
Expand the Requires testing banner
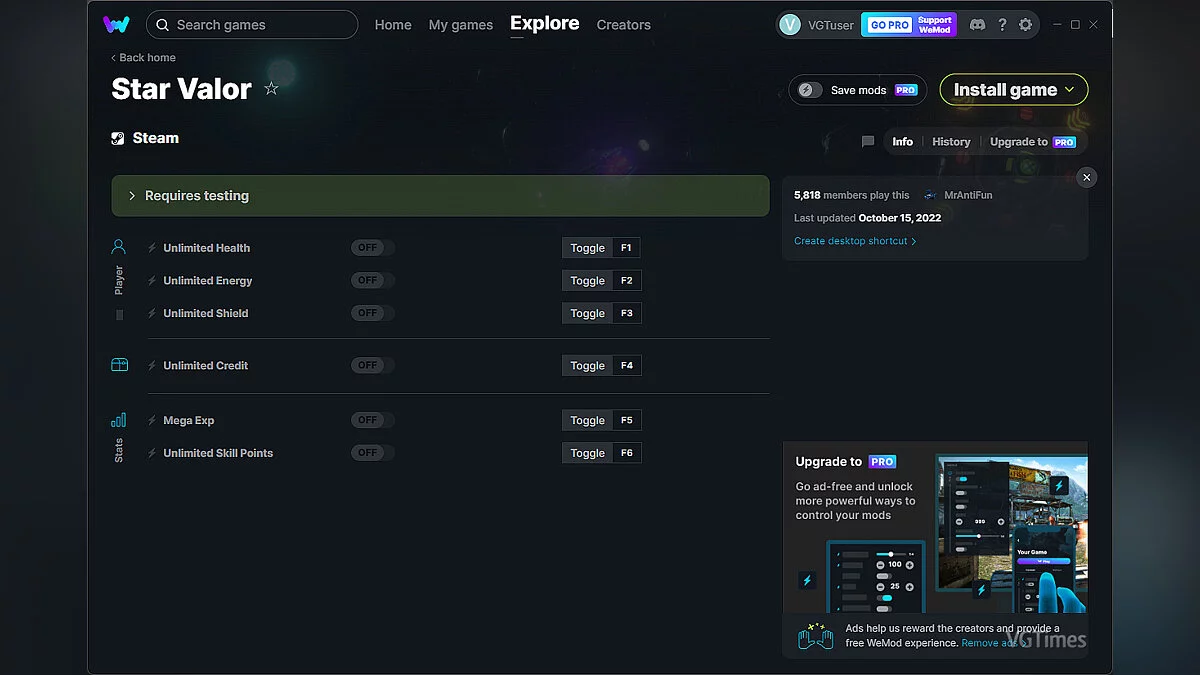pos(440,196)
